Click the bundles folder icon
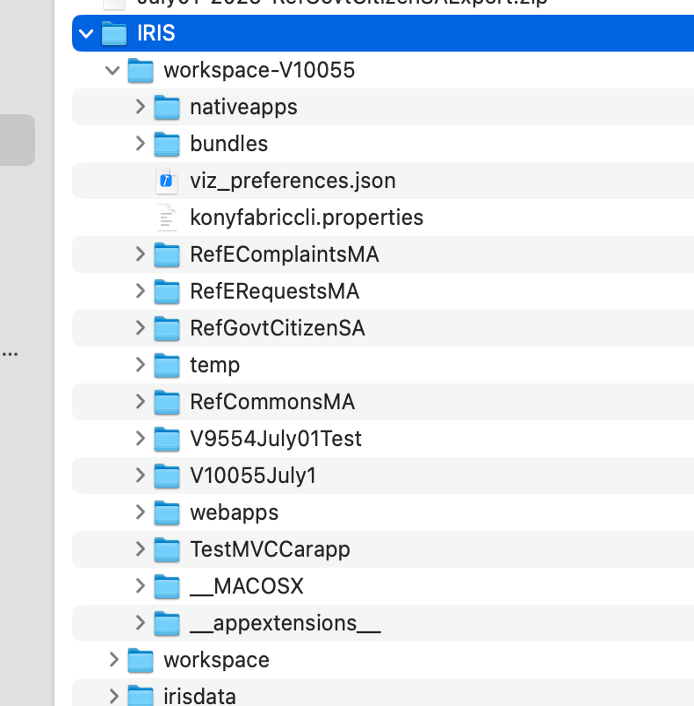The width and height of the screenshot is (694, 706). pyautogui.click(x=167, y=144)
